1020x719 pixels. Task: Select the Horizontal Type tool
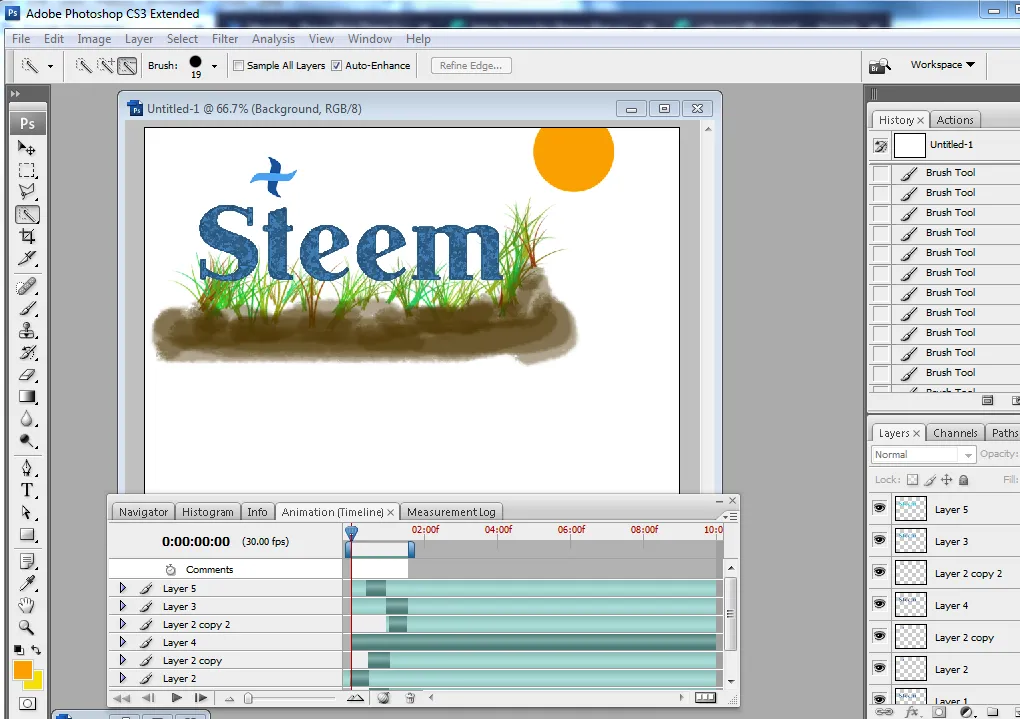27,491
